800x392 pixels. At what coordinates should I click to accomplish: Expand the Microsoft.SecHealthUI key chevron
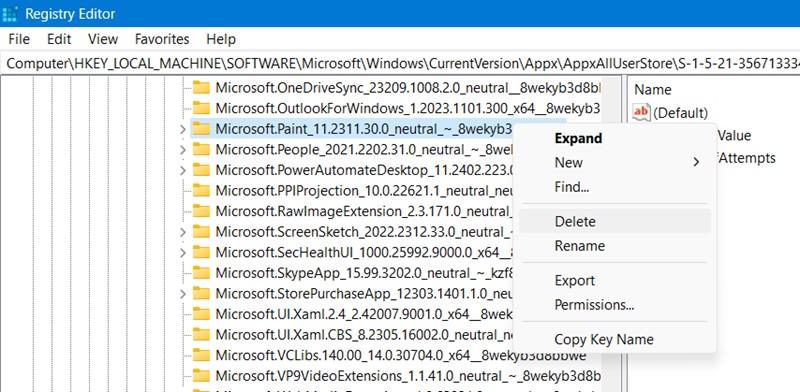pos(183,253)
